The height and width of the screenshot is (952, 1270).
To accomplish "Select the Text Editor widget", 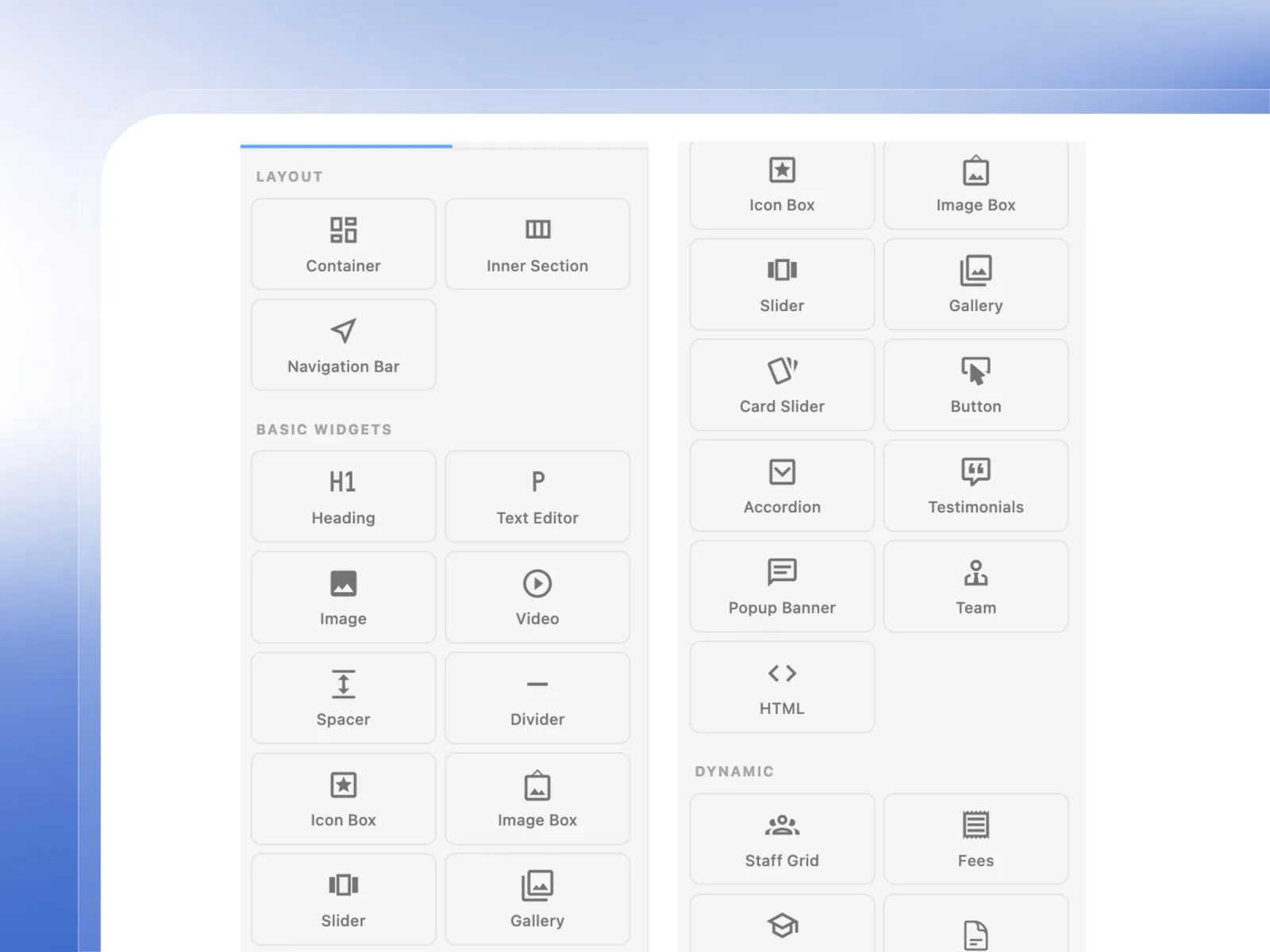I will point(537,496).
